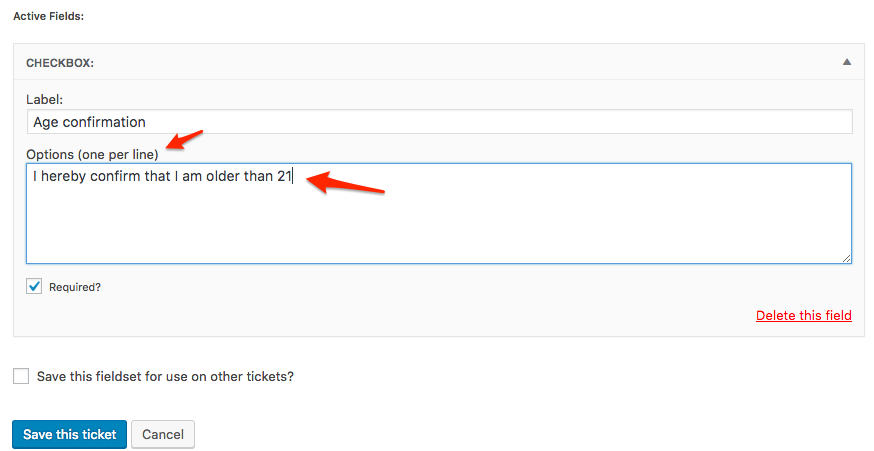Image resolution: width=874 pixels, height=451 pixels.
Task: Click the "Required?" label text
Action: [x=75, y=287]
